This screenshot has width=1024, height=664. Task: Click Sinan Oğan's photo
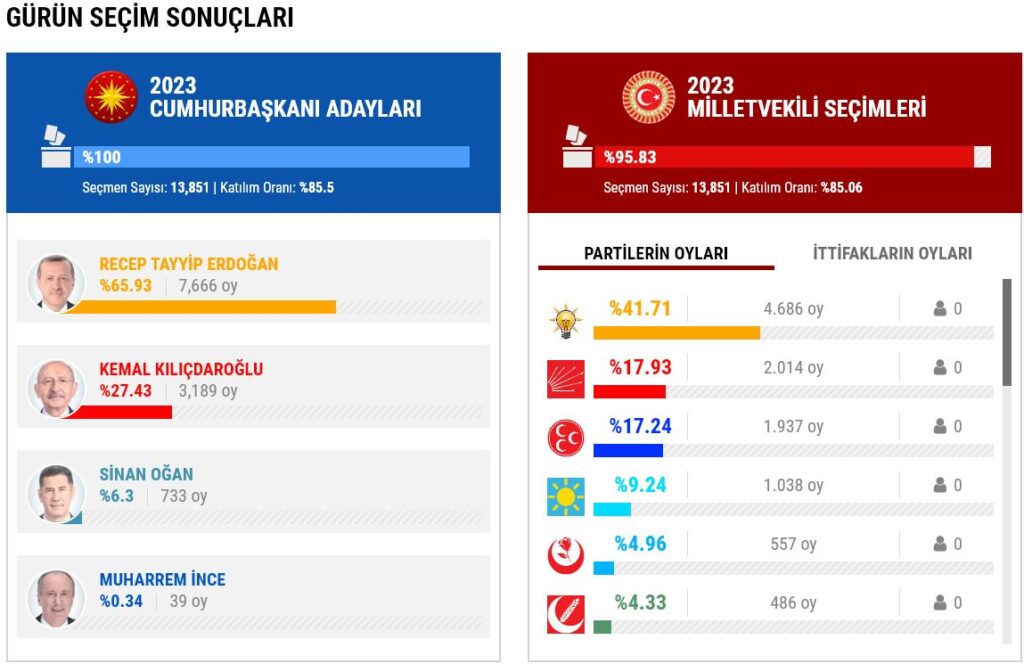pos(55,494)
